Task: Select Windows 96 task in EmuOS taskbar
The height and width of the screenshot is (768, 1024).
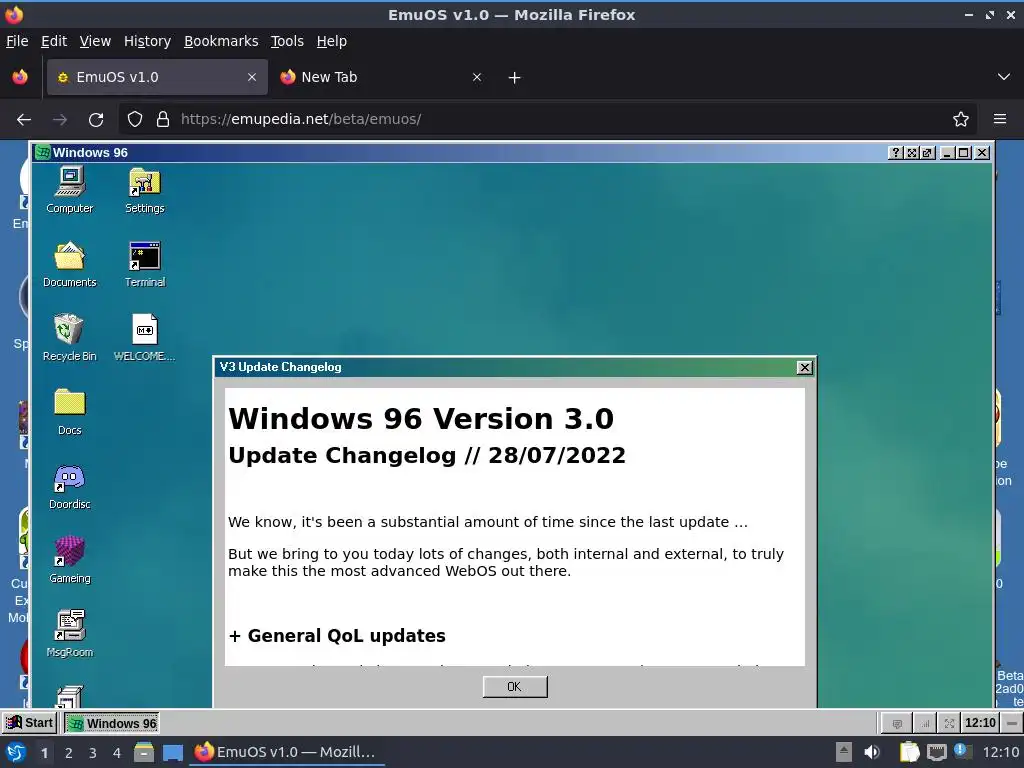Action: click(112, 723)
